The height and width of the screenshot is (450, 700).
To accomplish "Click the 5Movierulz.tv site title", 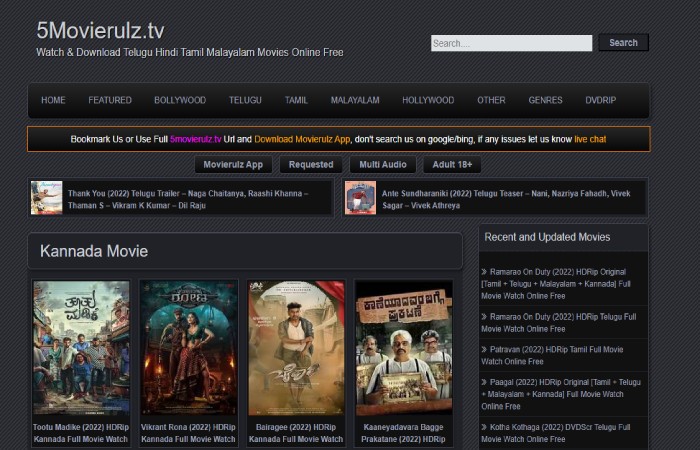I will 100,30.
